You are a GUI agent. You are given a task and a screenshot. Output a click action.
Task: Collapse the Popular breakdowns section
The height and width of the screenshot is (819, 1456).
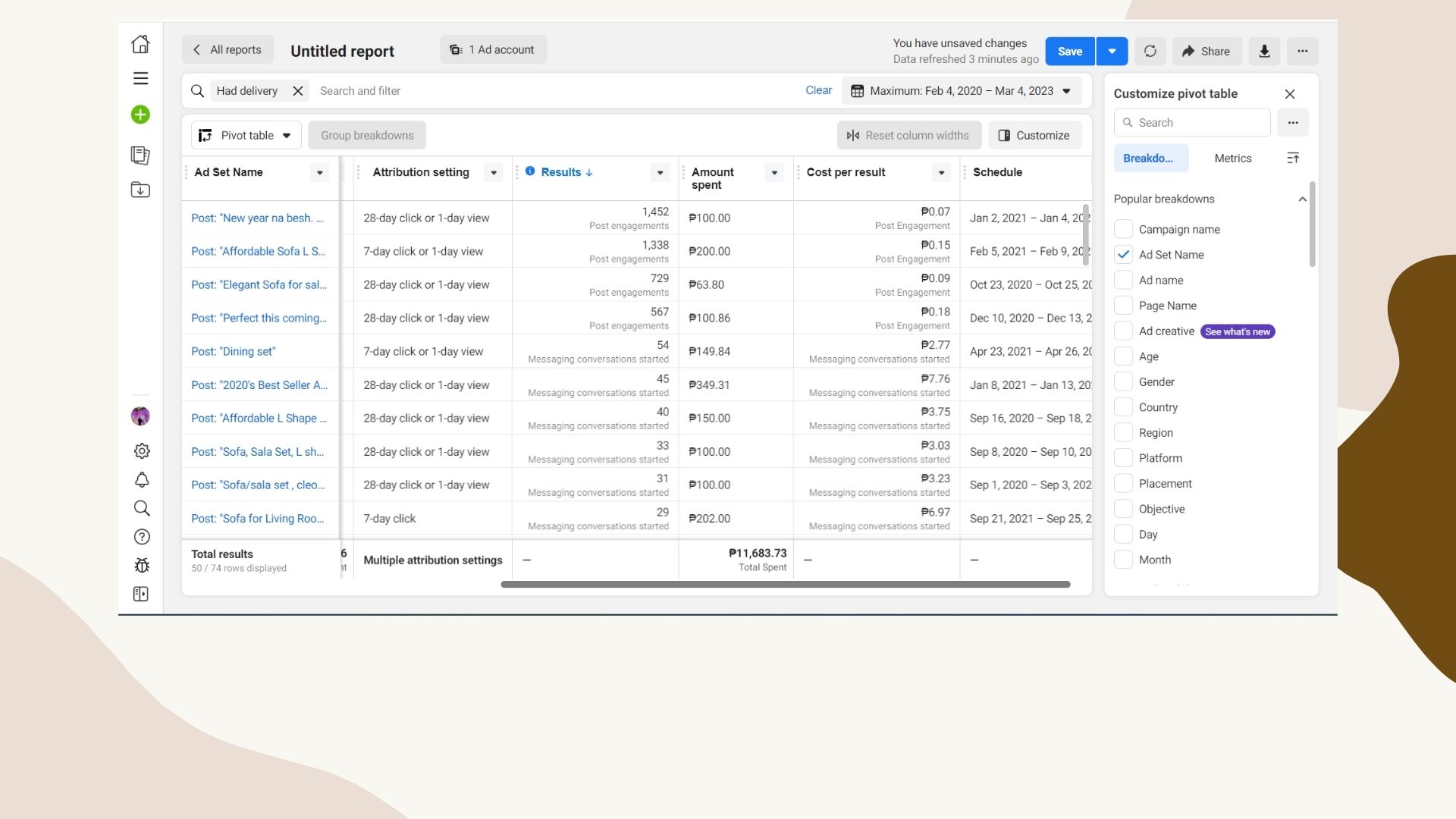coord(1302,199)
